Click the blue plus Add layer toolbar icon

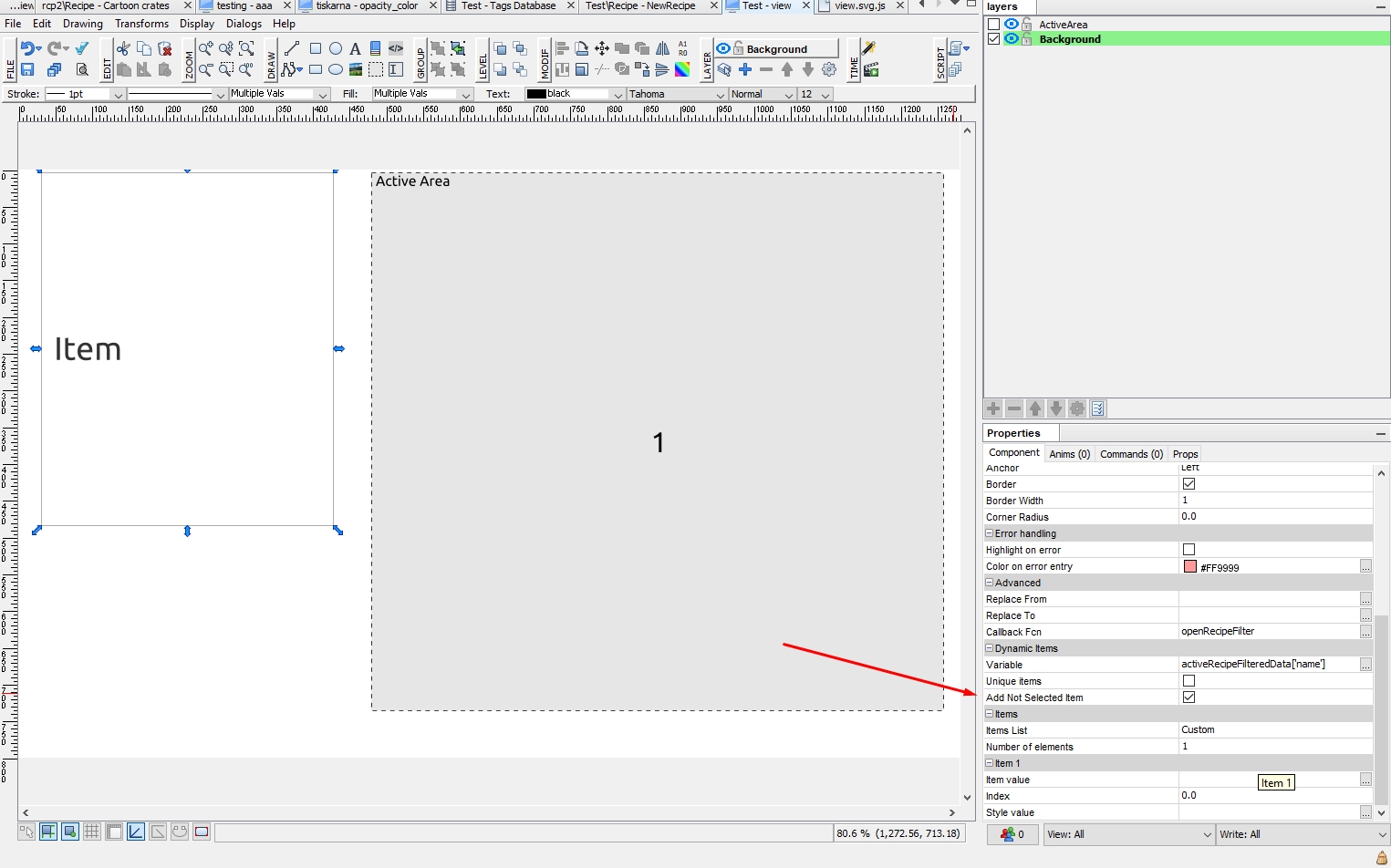(x=745, y=69)
